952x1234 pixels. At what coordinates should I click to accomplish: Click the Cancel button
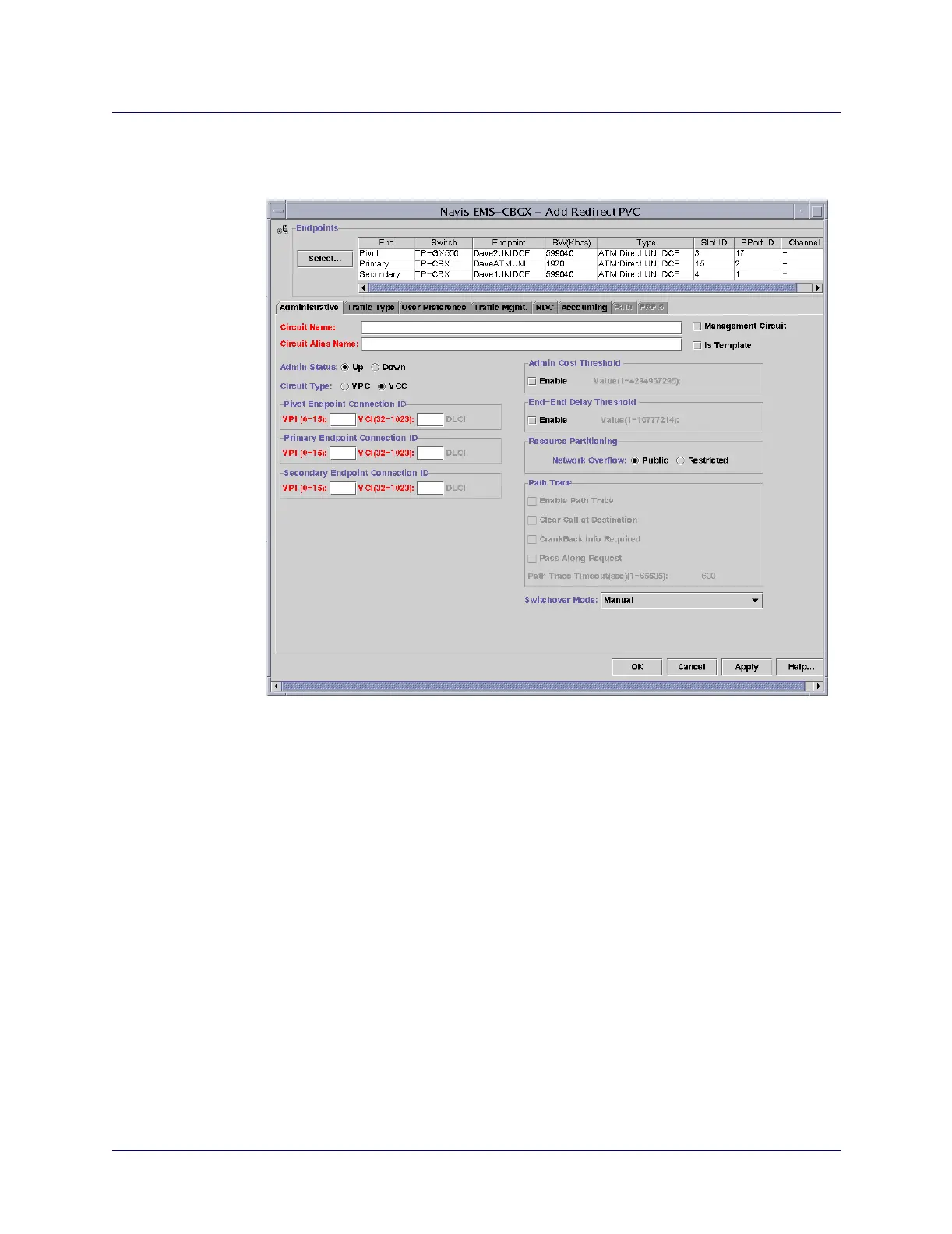pos(691,667)
